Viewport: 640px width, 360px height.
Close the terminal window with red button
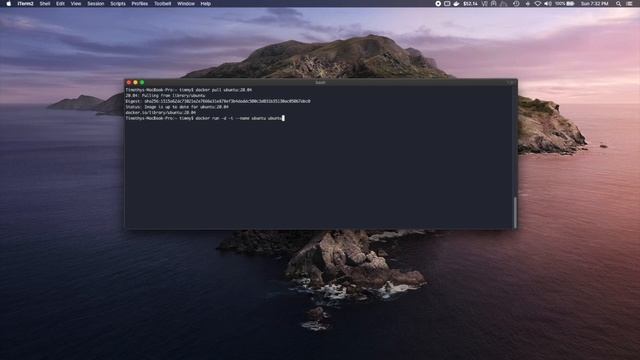pos(129,82)
